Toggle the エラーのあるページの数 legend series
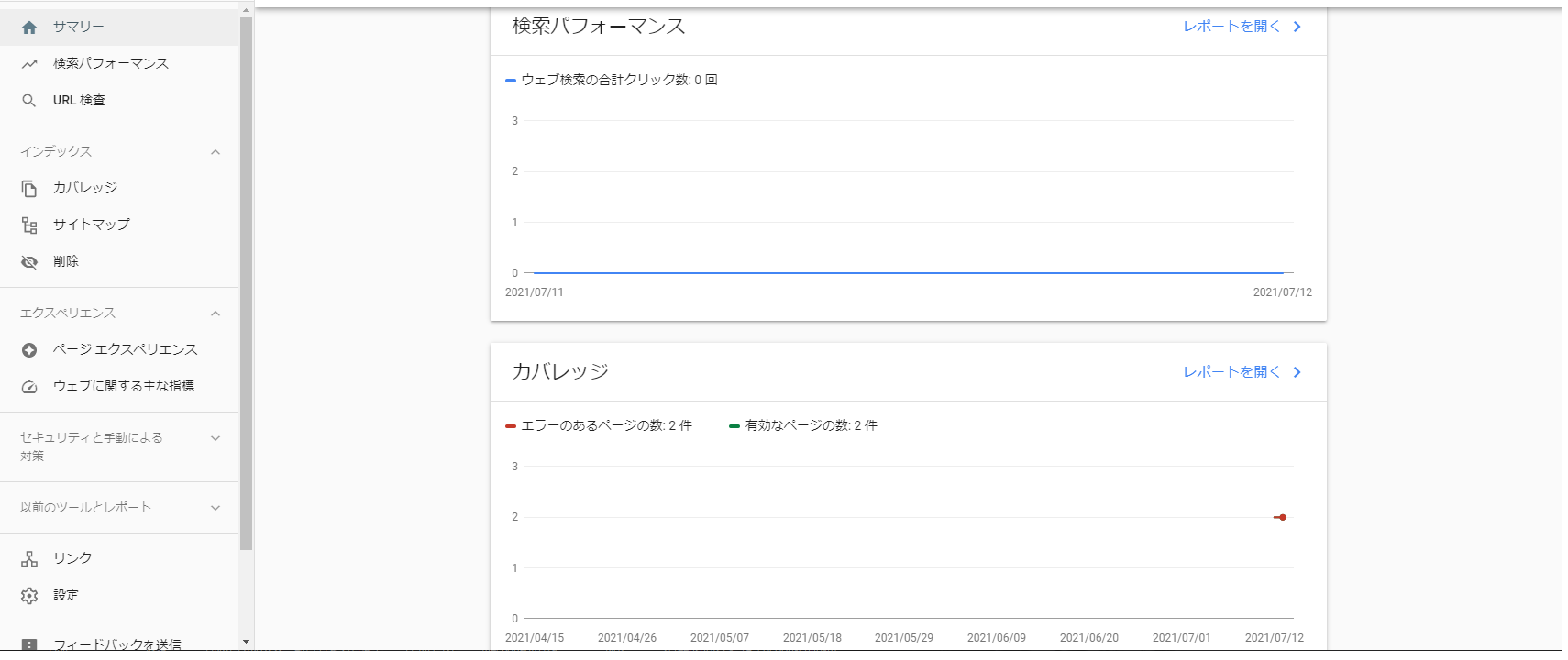Viewport: 1568px width, 660px height. (x=599, y=425)
